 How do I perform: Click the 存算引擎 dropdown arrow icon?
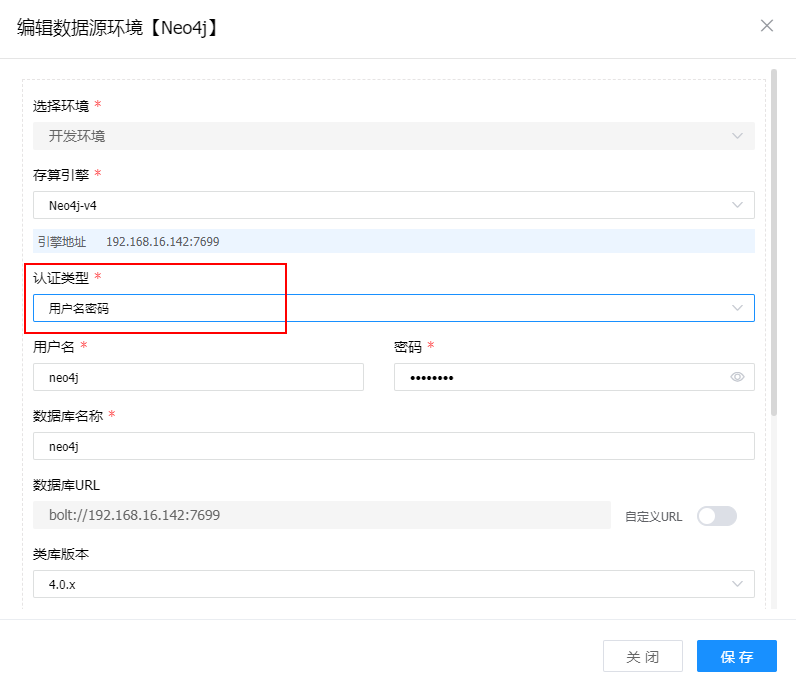coord(738,205)
